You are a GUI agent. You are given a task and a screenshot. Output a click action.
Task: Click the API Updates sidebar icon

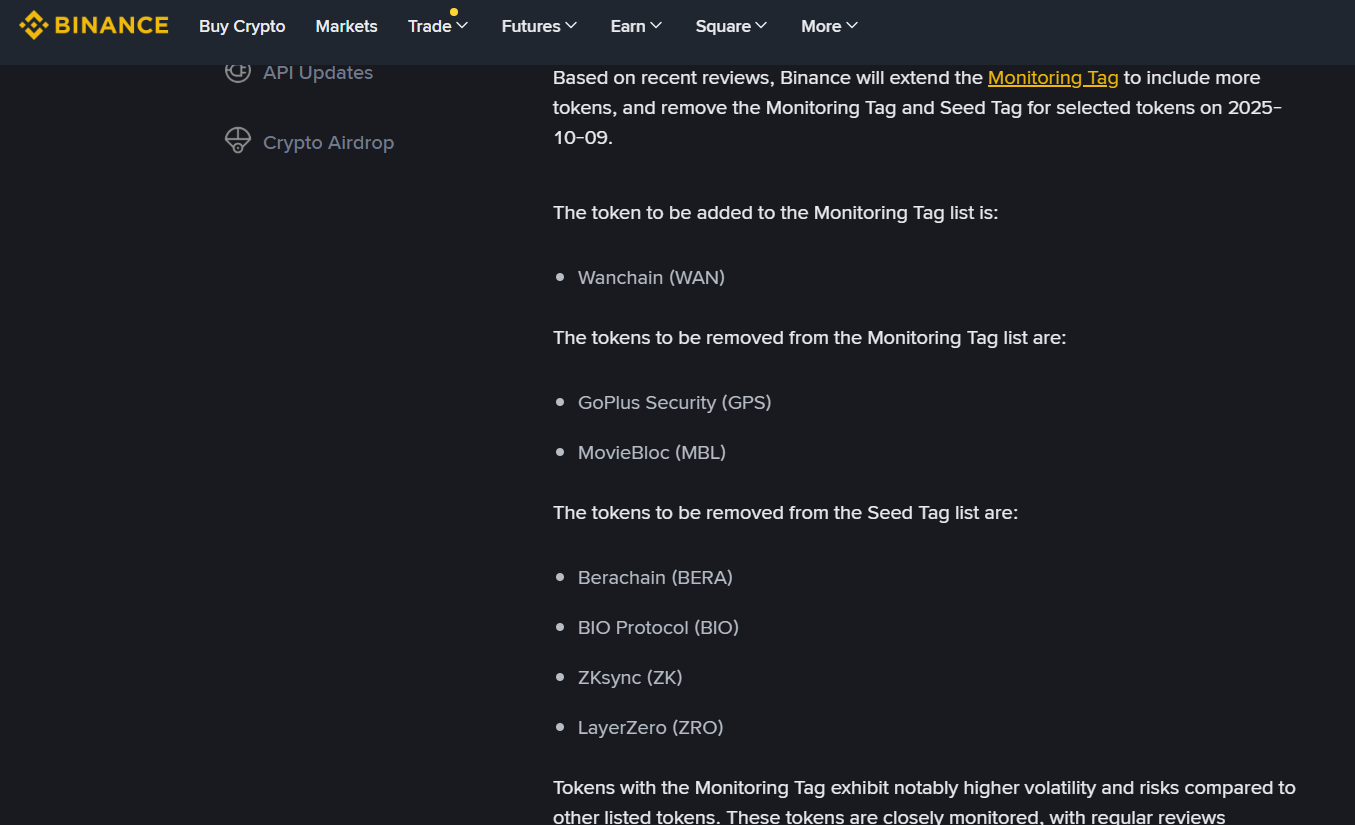pyautogui.click(x=237, y=72)
